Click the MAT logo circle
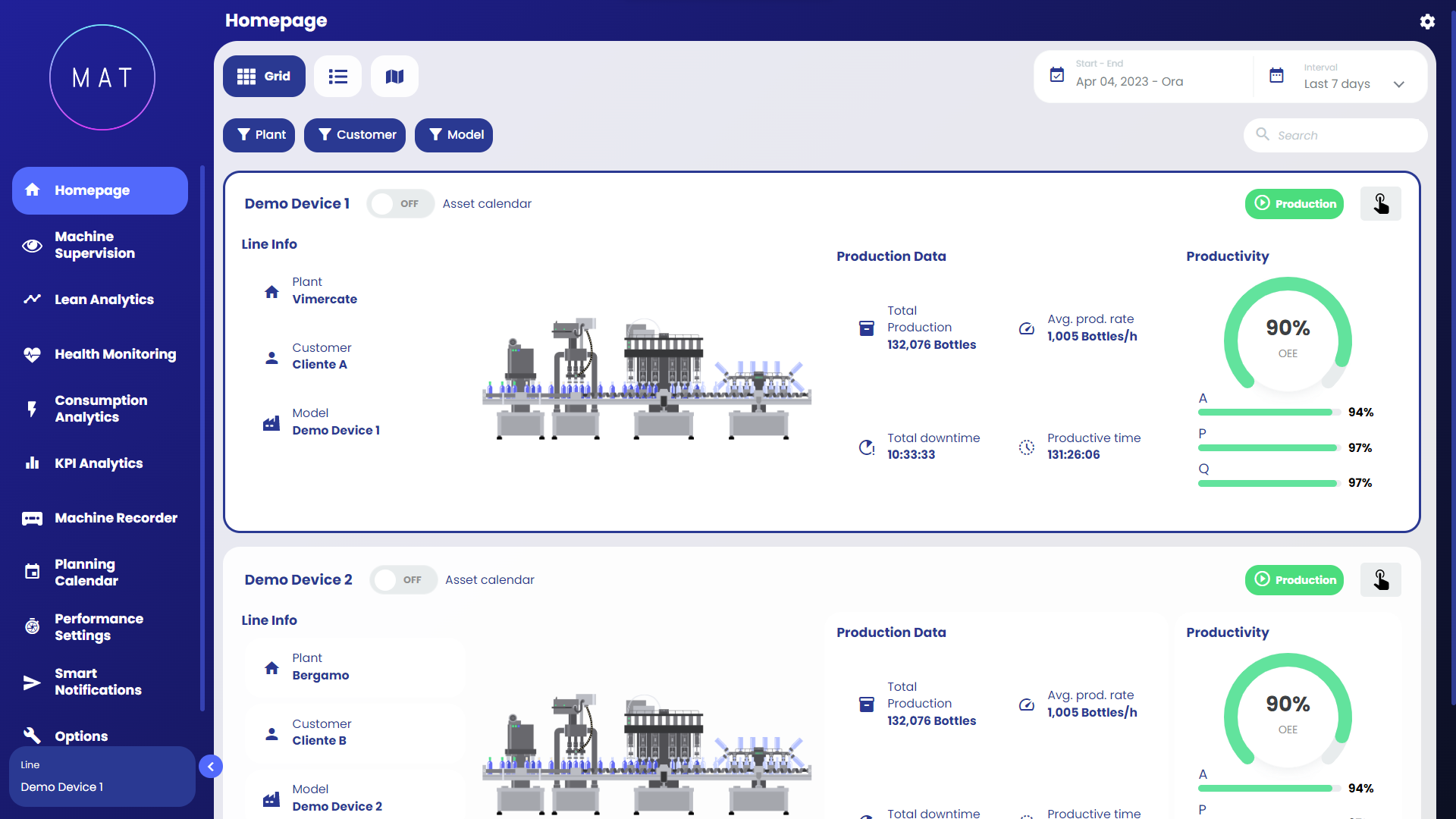The height and width of the screenshot is (819, 1456). 102,77
